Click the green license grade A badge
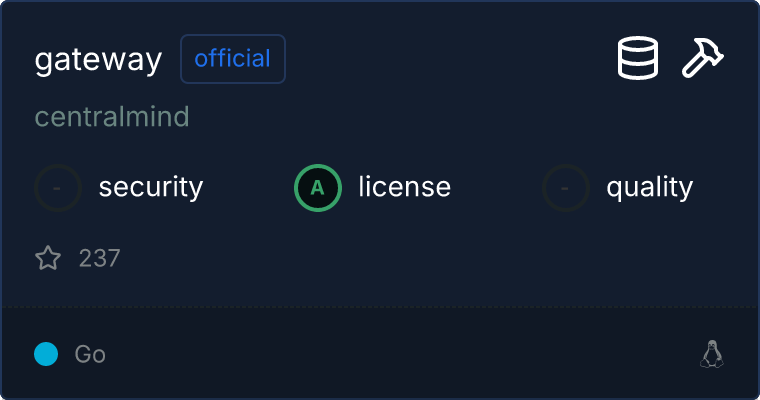The image size is (760, 400). pos(318,187)
